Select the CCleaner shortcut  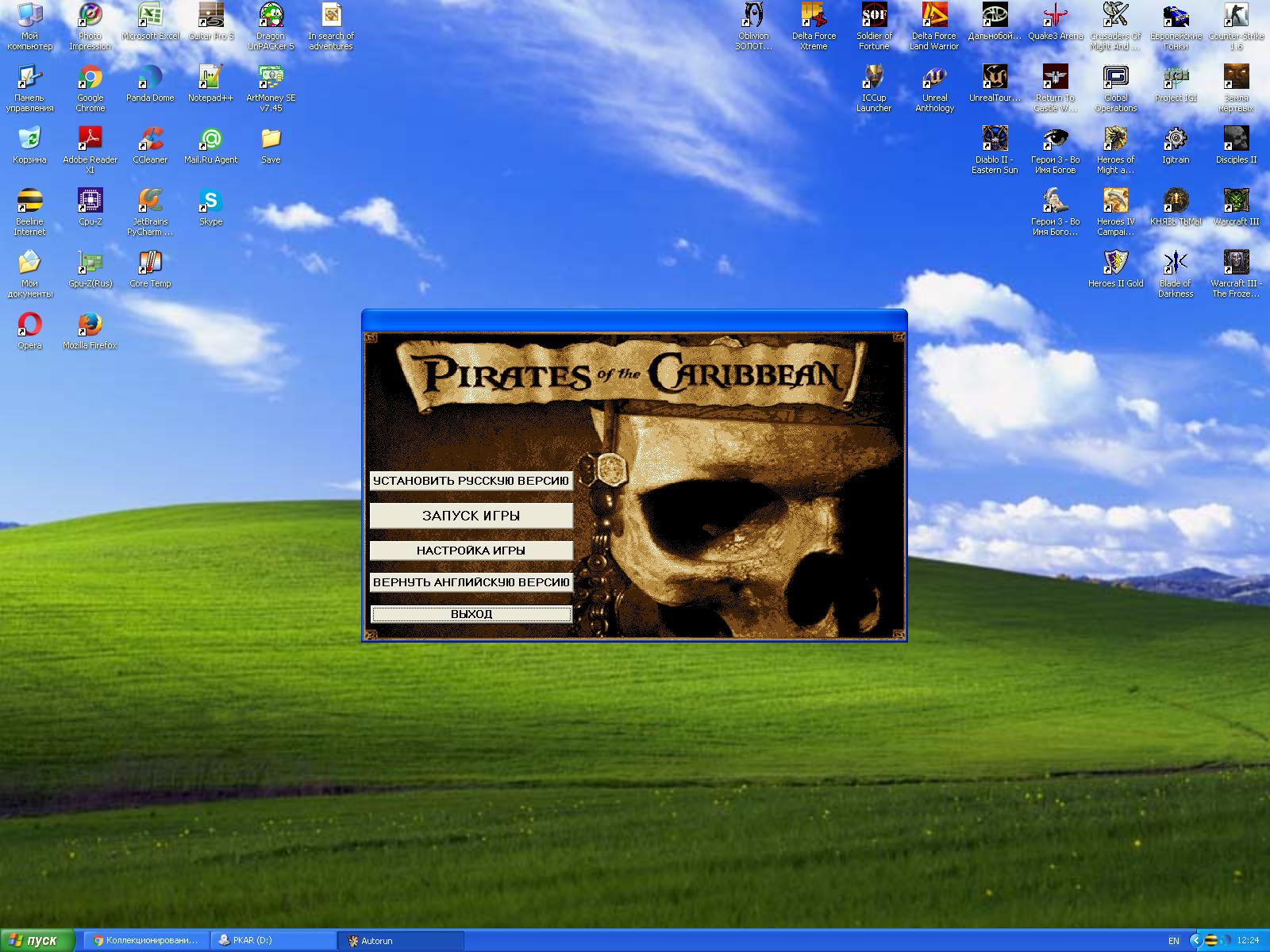coord(150,146)
